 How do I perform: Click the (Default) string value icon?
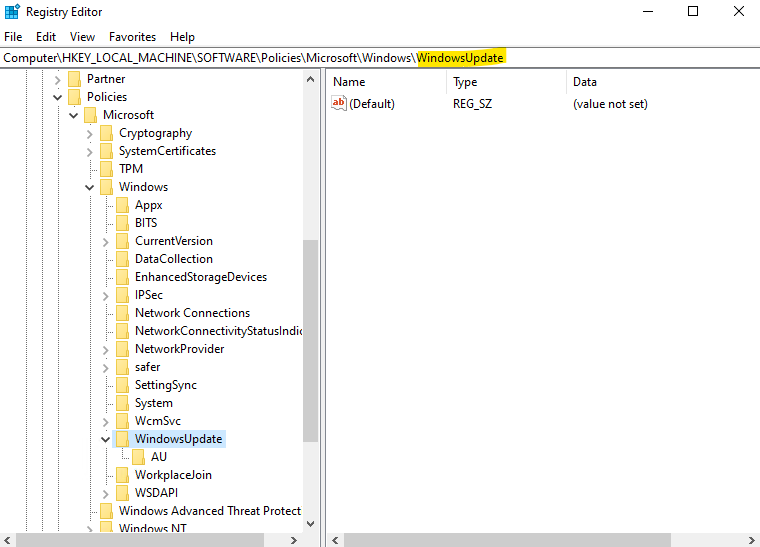339,103
